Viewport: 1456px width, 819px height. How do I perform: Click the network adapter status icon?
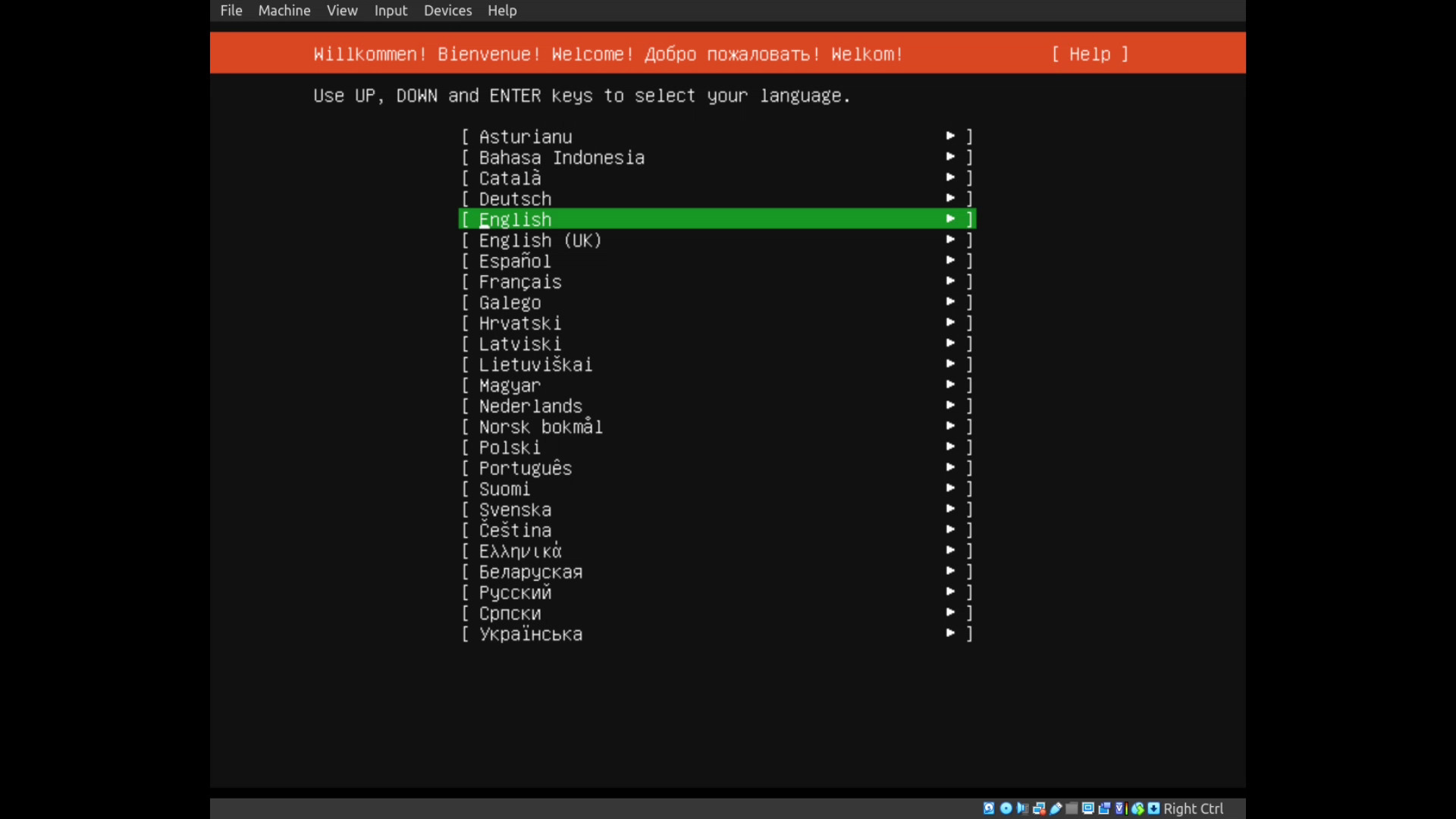pos(1039,808)
